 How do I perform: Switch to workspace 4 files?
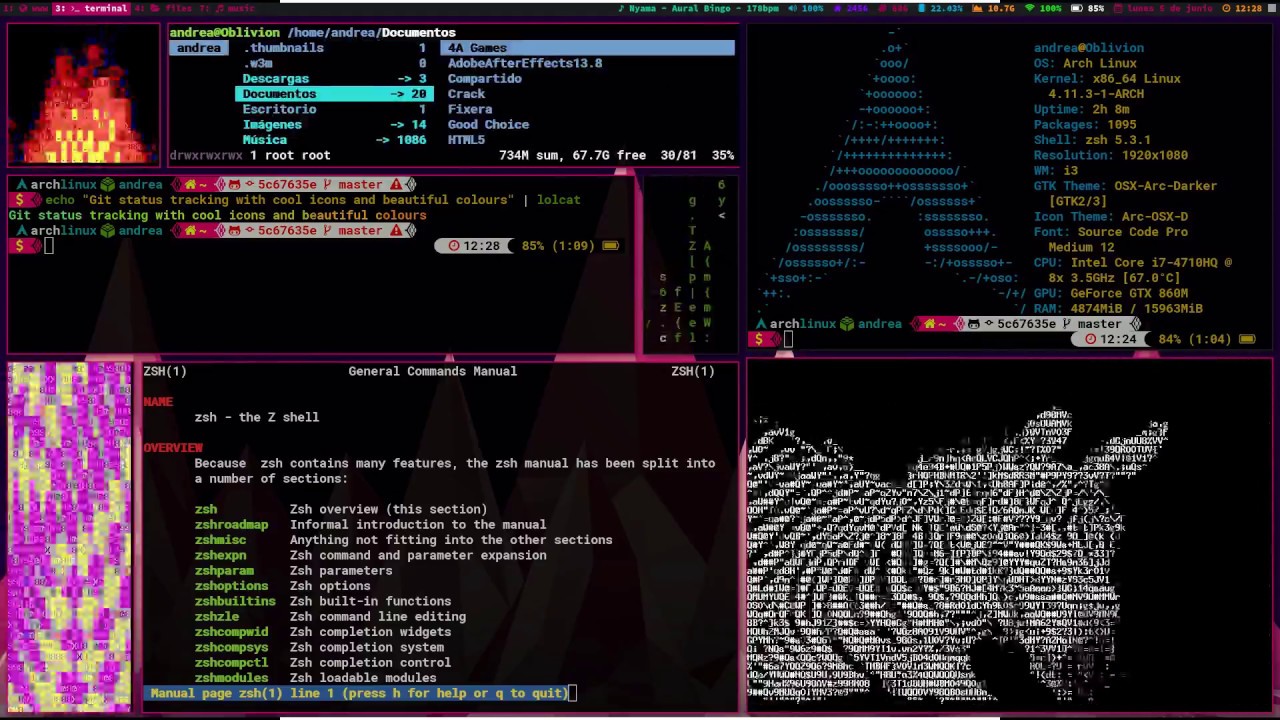point(163,8)
